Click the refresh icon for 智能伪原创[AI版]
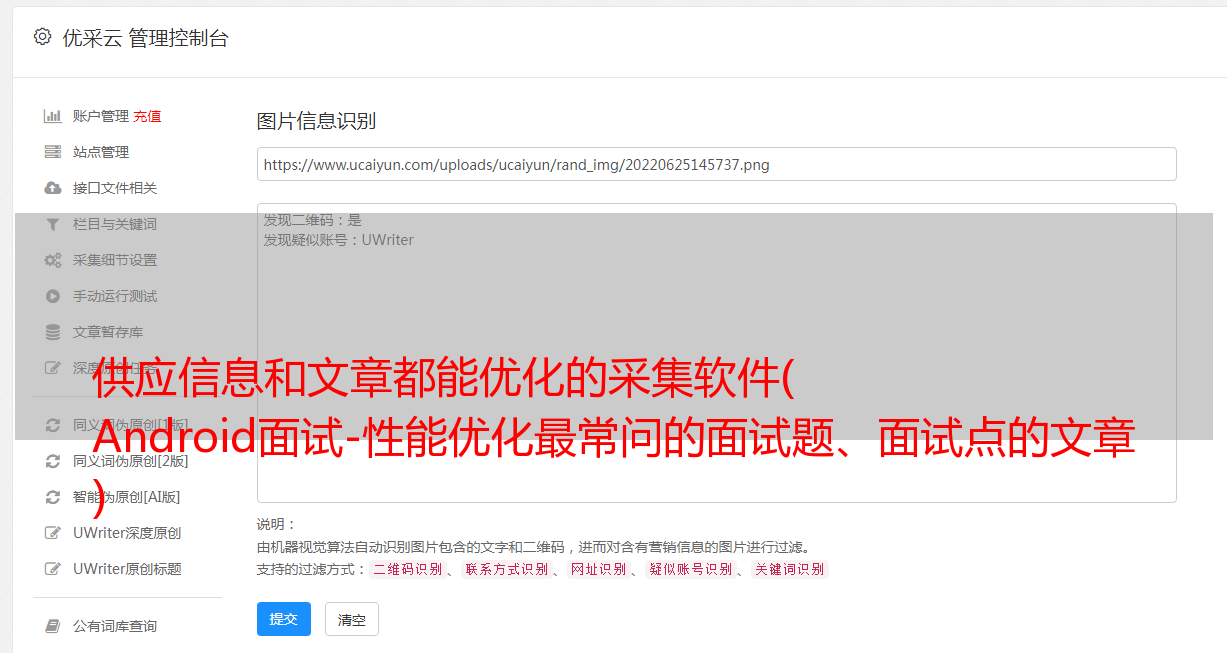Viewport: 1227px width, 653px height. [x=53, y=497]
